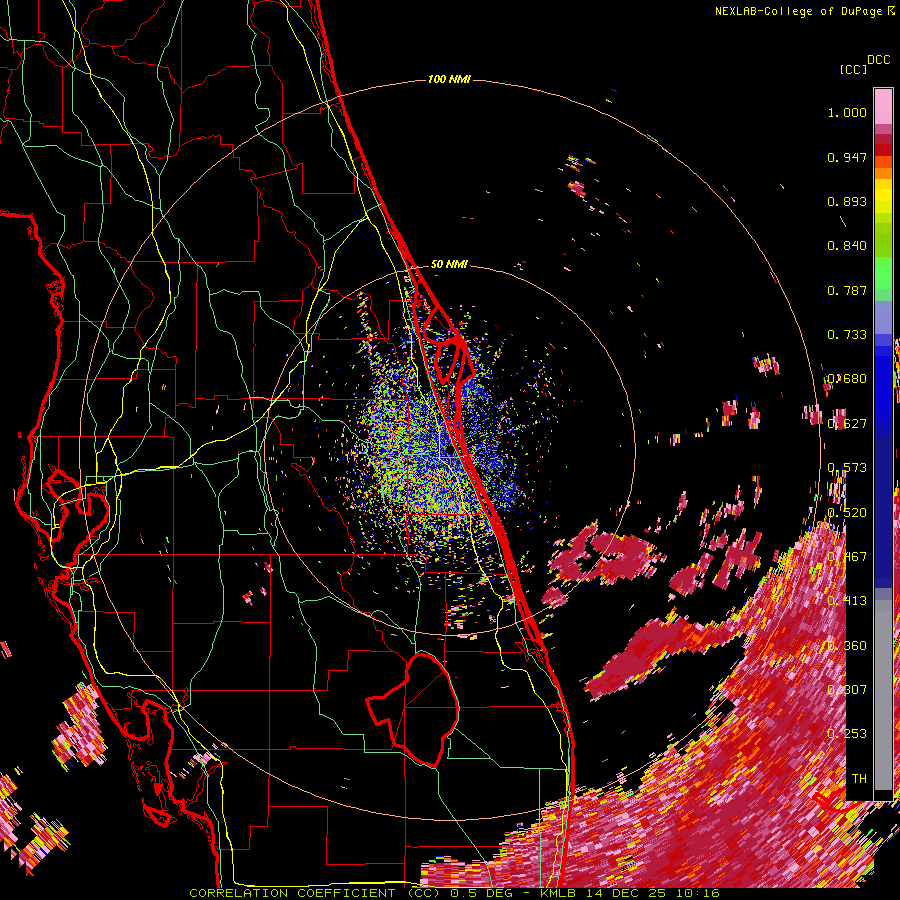
Task: Pick the bright green segment of color bar
Action: [x=883, y=273]
